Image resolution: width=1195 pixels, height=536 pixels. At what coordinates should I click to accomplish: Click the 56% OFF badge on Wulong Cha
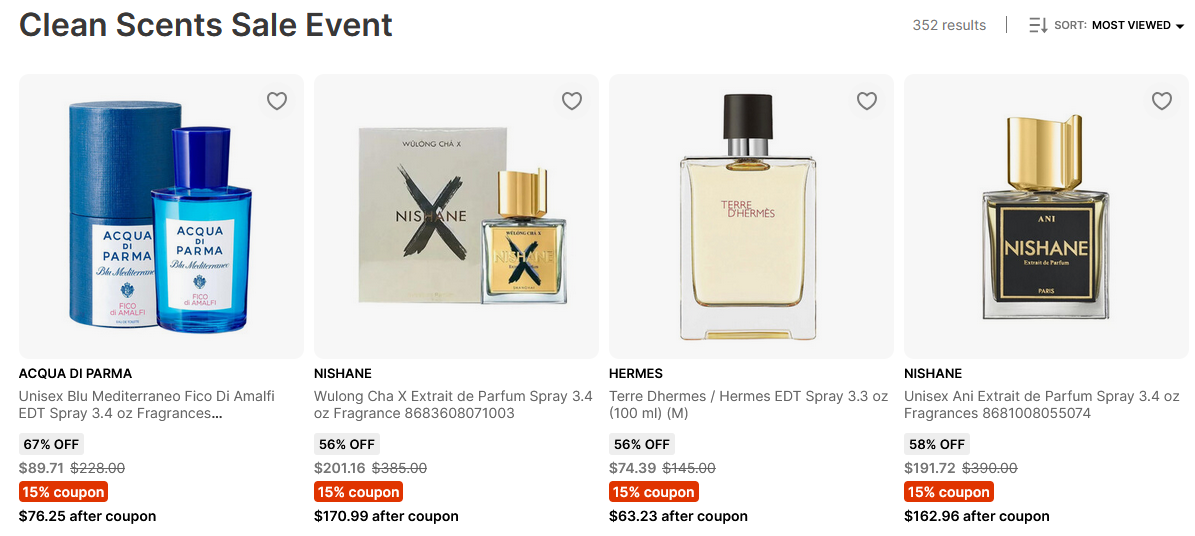[x=347, y=444]
